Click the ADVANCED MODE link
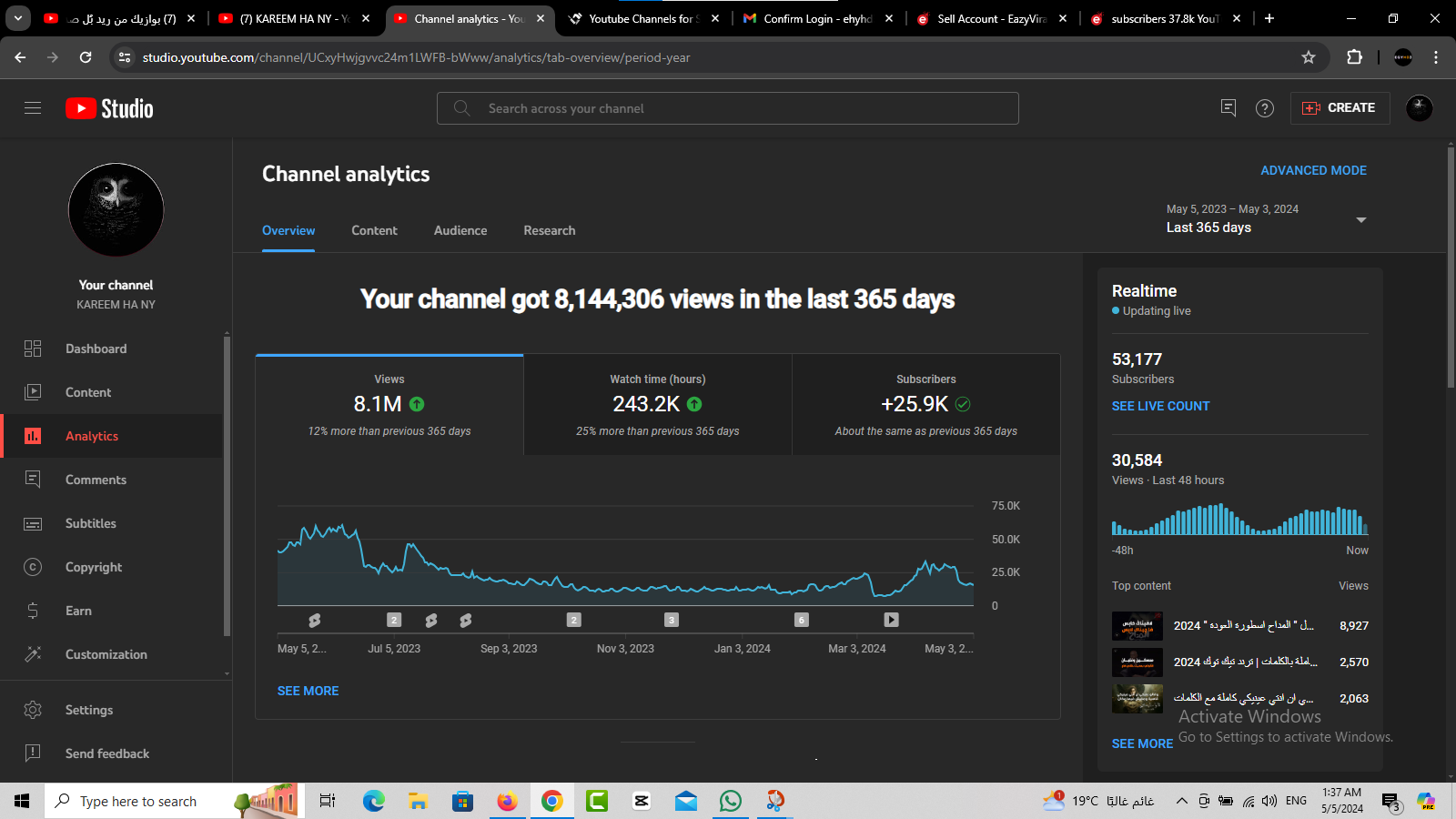 [x=1313, y=170]
